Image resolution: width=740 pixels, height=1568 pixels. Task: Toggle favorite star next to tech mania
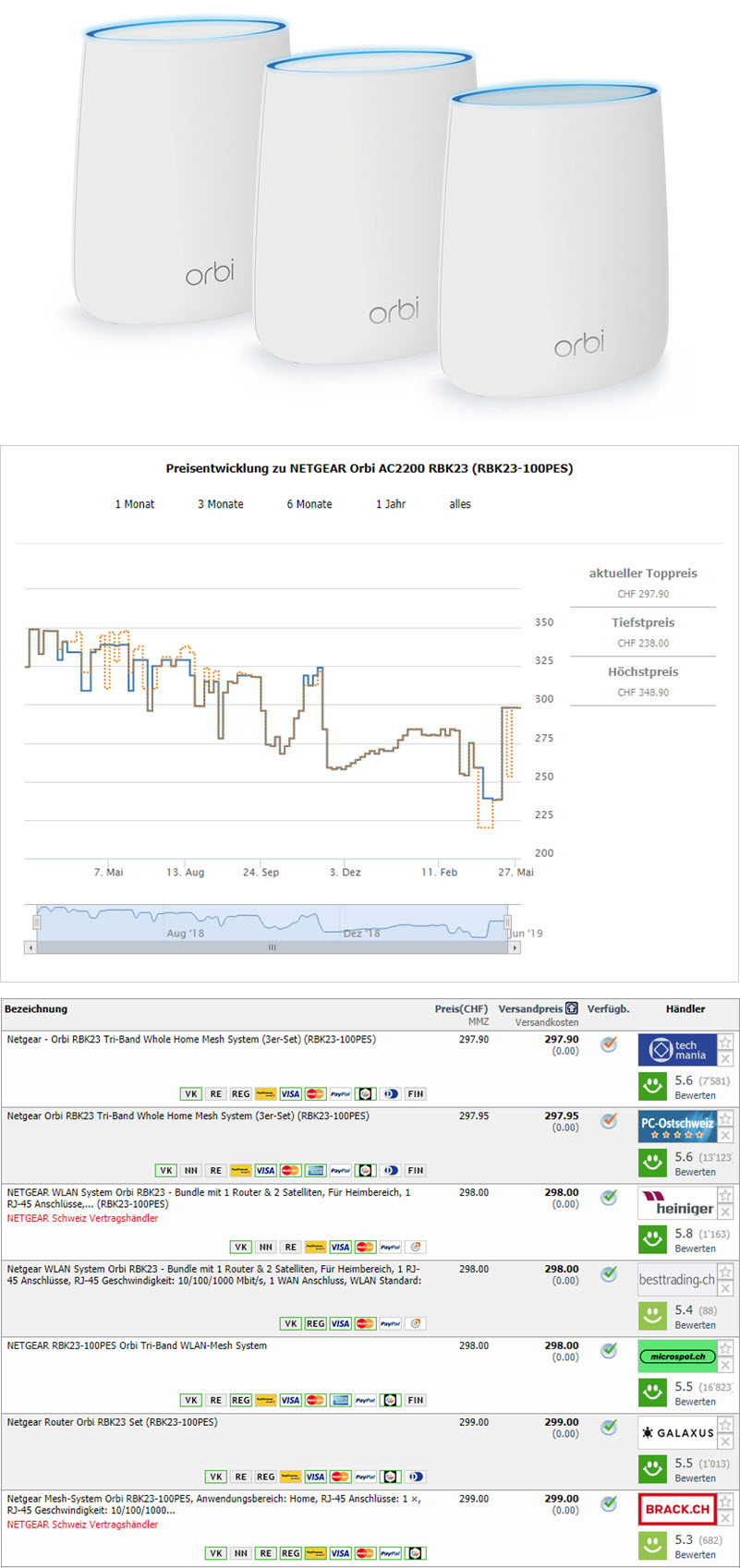(726, 1043)
